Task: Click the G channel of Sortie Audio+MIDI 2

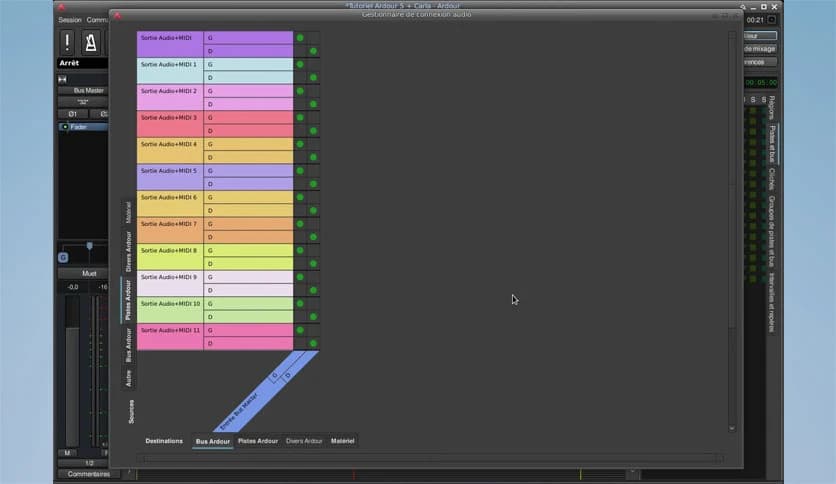Action: (248, 91)
